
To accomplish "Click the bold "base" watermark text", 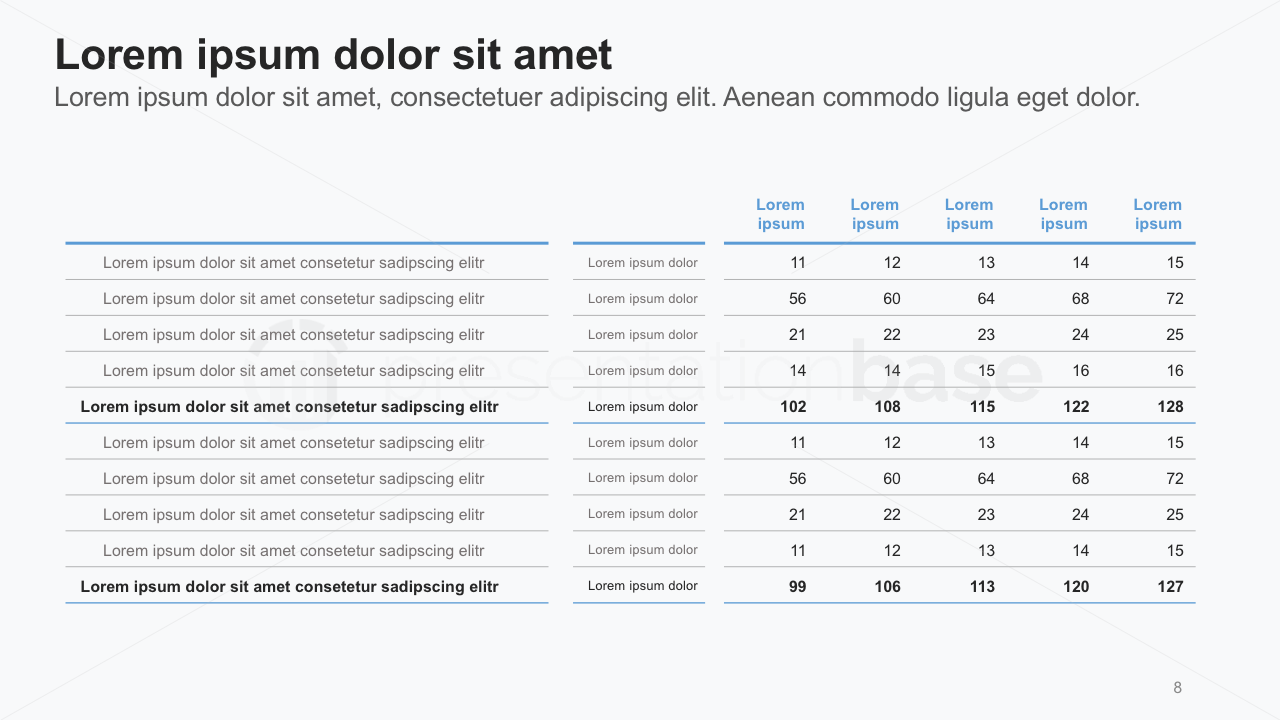I will (945, 372).
